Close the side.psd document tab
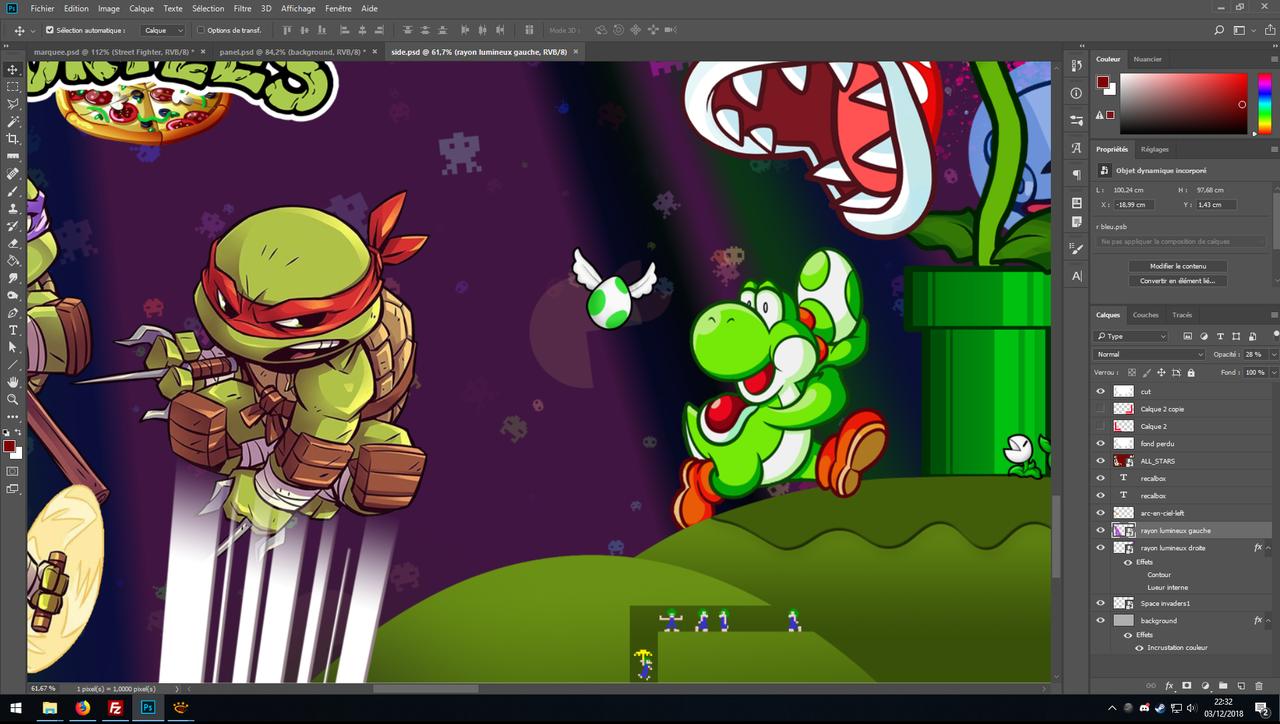The image size is (1280, 724). [x=577, y=51]
